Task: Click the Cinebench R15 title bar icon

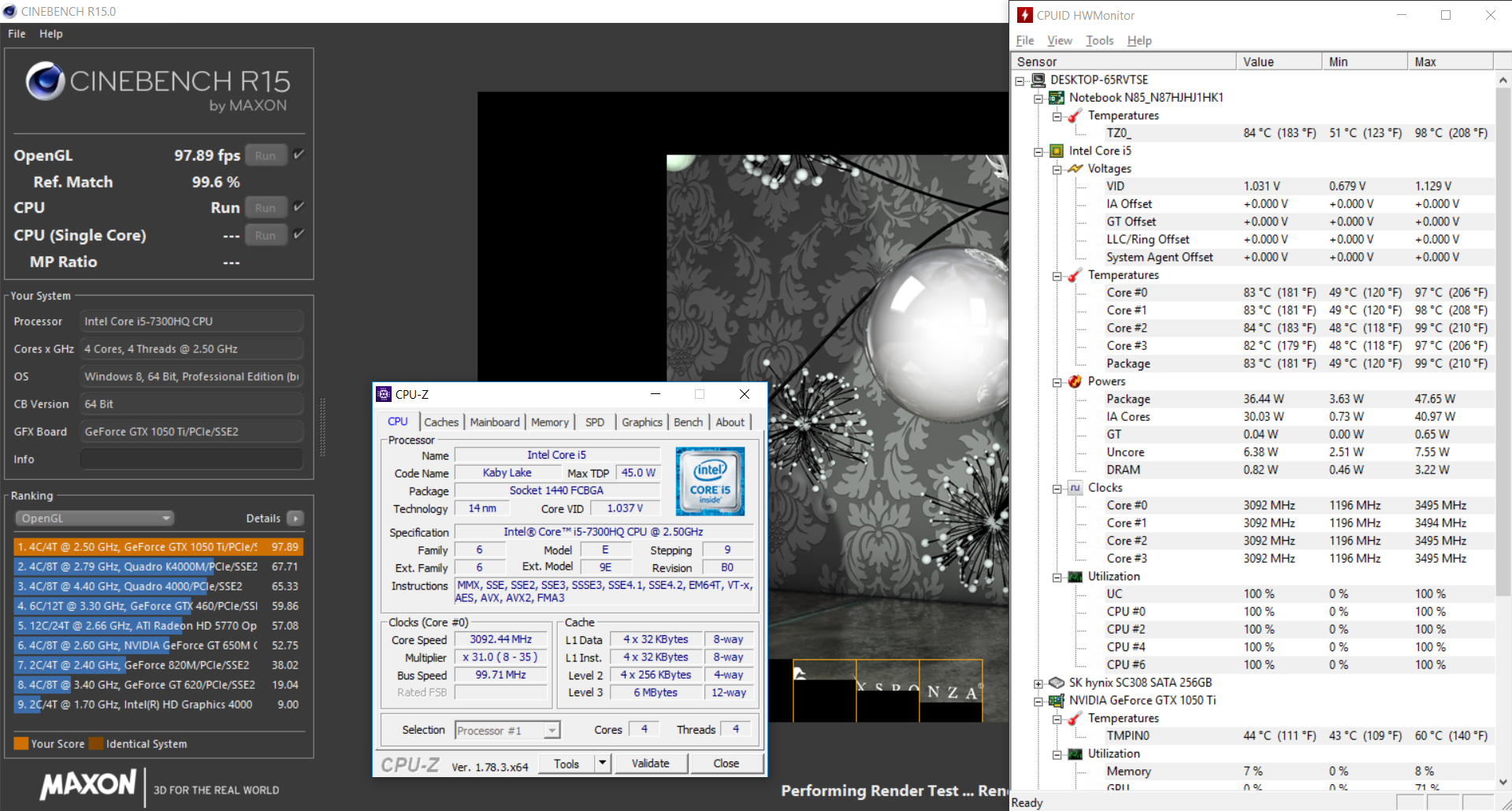Action: pyautogui.click(x=10, y=11)
